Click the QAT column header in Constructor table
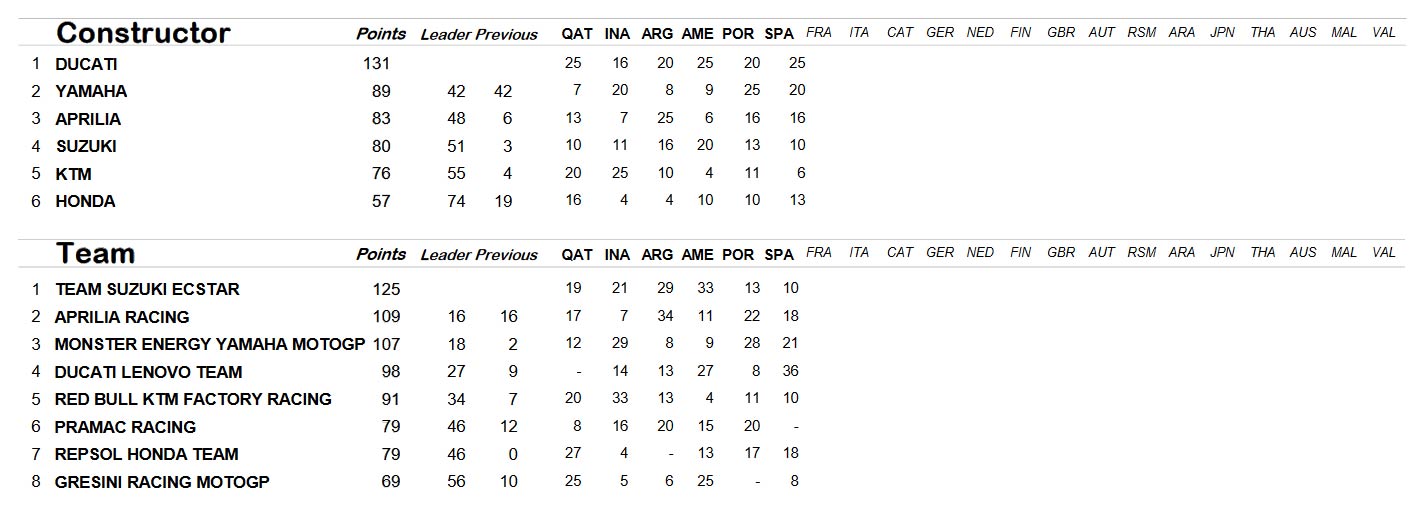The image size is (1416, 506). [577, 34]
